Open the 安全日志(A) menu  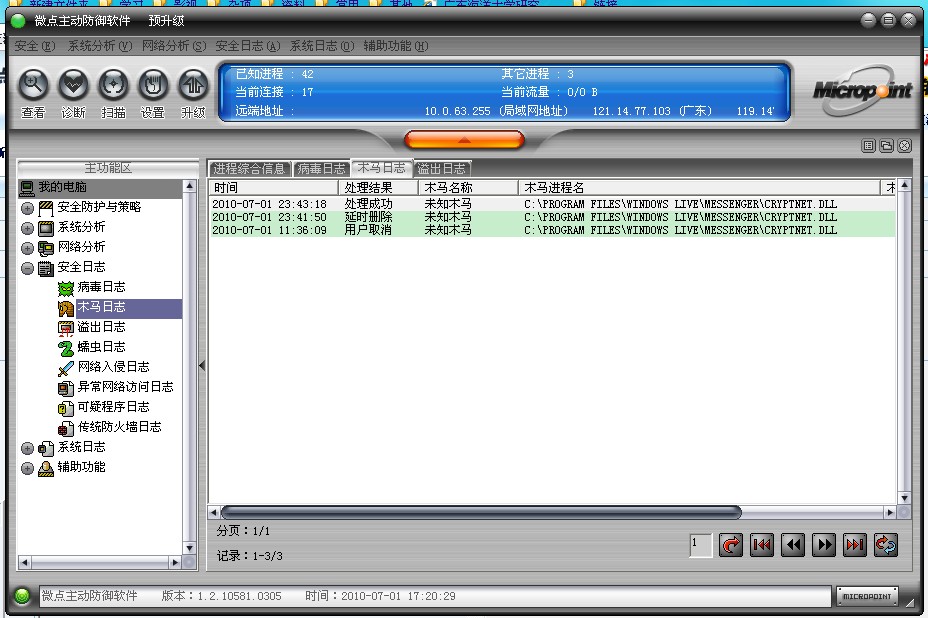(x=248, y=46)
